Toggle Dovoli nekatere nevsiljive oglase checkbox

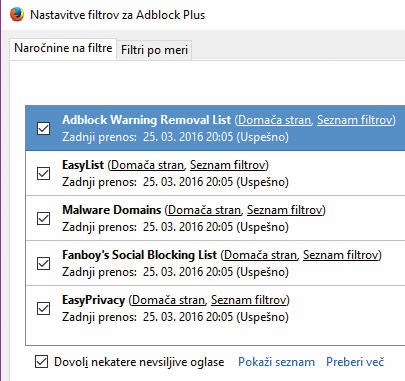pyautogui.click(x=41, y=362)
